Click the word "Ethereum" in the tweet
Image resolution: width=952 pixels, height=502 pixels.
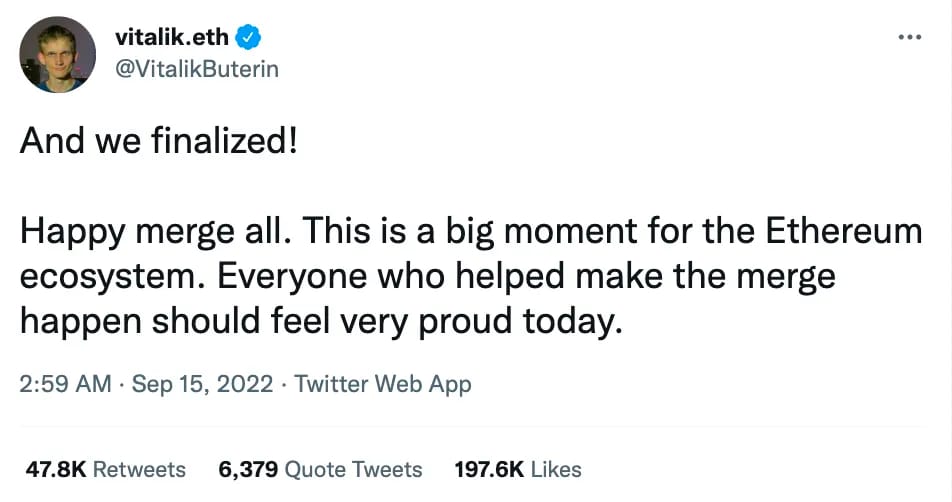pos(844,232)
